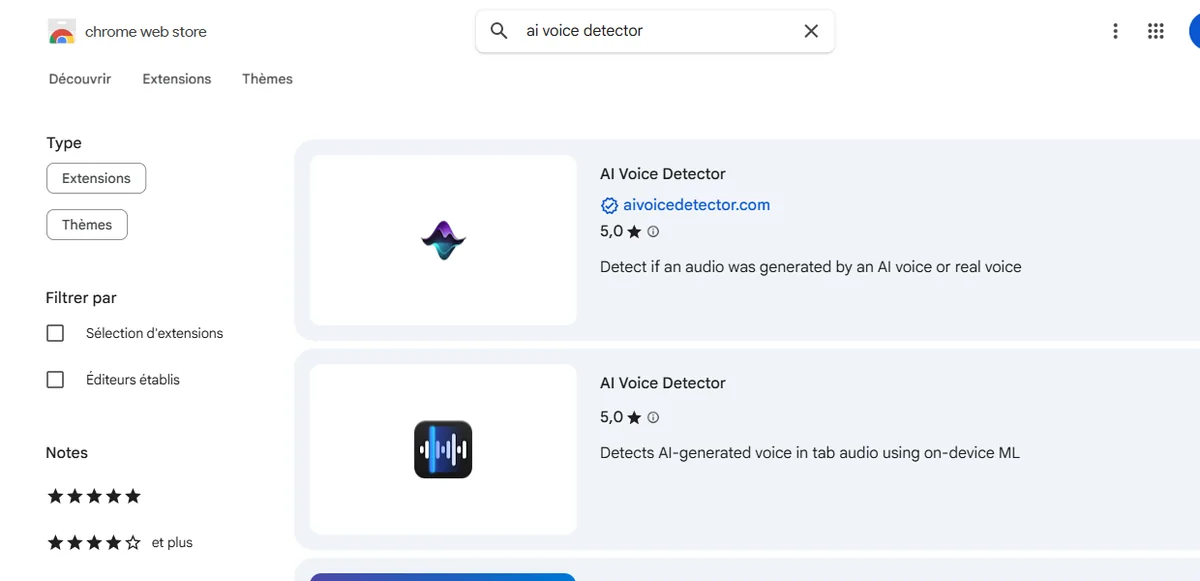
Task: Click the info icon beside first 5,0 rating
Action: pyautogui.click(x=653, y=231)
